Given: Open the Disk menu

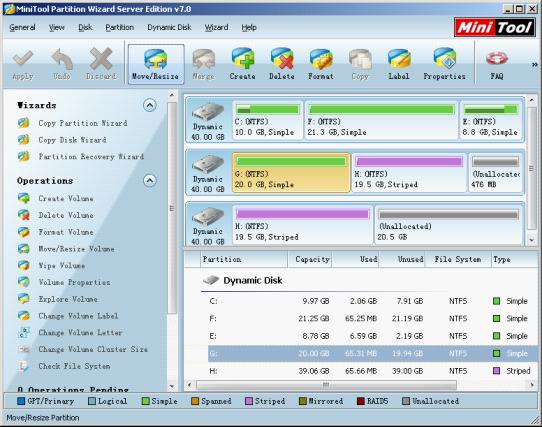Looking at the screenshot, I should click(85, 27).
